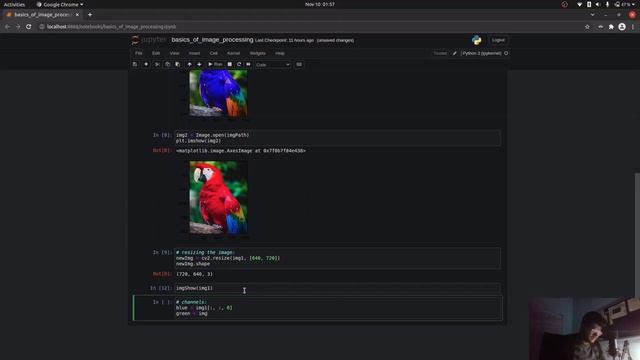This screenshot has width=640, height=360.
Task: Click the Last Checkpoint status text
Action: pos(284,40)
